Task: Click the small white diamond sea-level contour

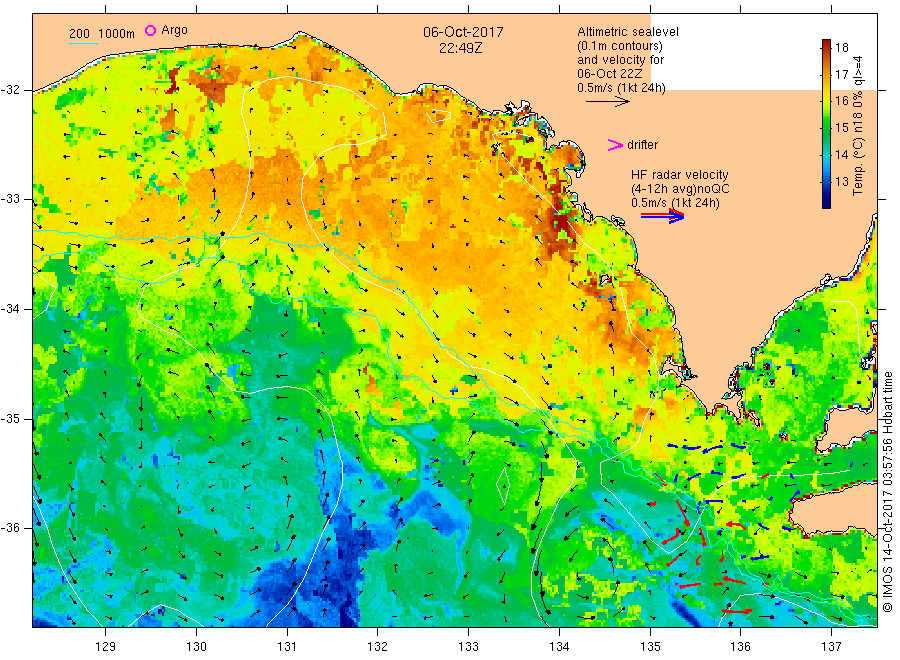Action: pos(503,486)
